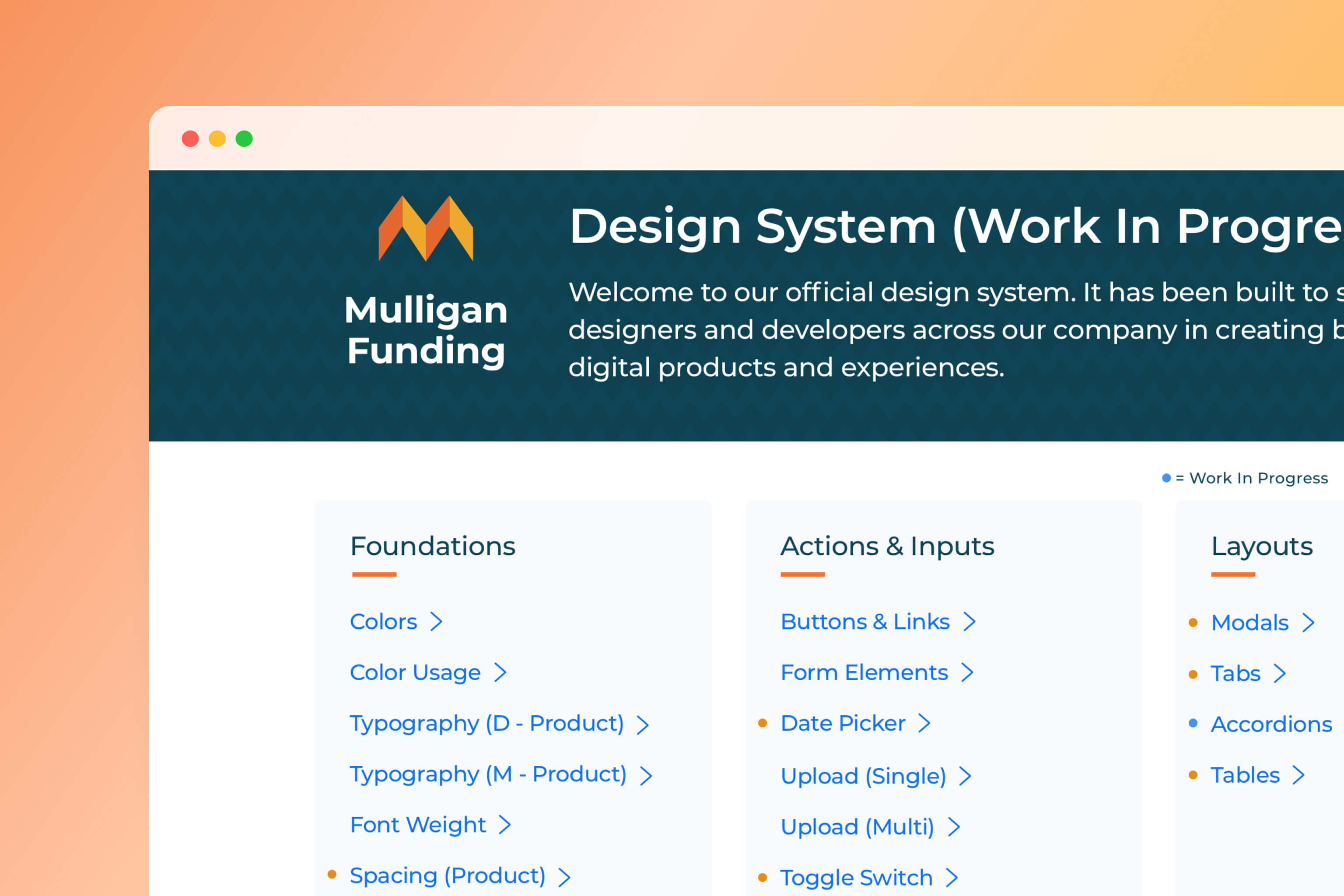Open Buttons & Links page
The height and width of the screenshot is (896, 1344).
865,622
